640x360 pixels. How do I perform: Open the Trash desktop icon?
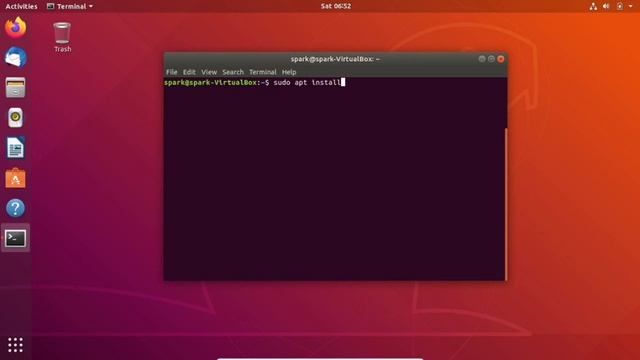tap(62, 38)
